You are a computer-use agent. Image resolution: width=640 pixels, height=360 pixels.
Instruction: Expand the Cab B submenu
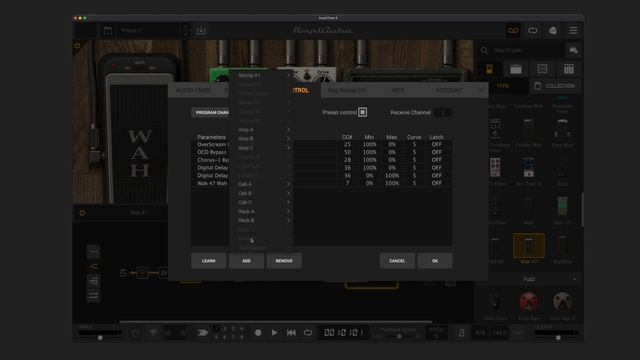[261, 193]
